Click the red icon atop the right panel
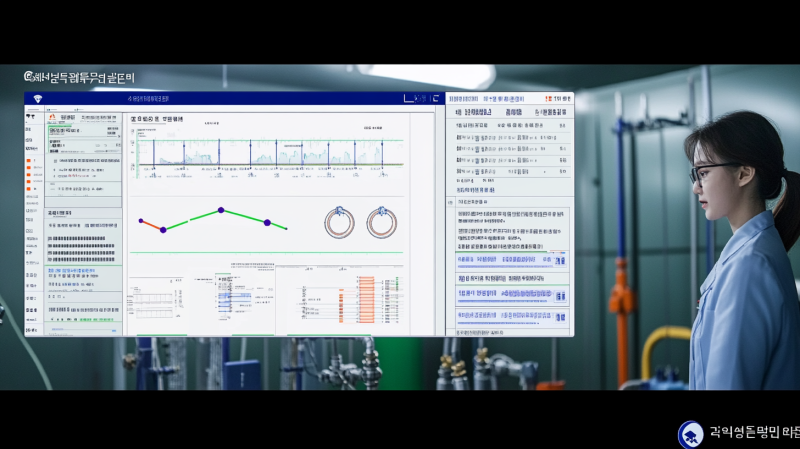The image size is (800, 449). tap(549, 99)
